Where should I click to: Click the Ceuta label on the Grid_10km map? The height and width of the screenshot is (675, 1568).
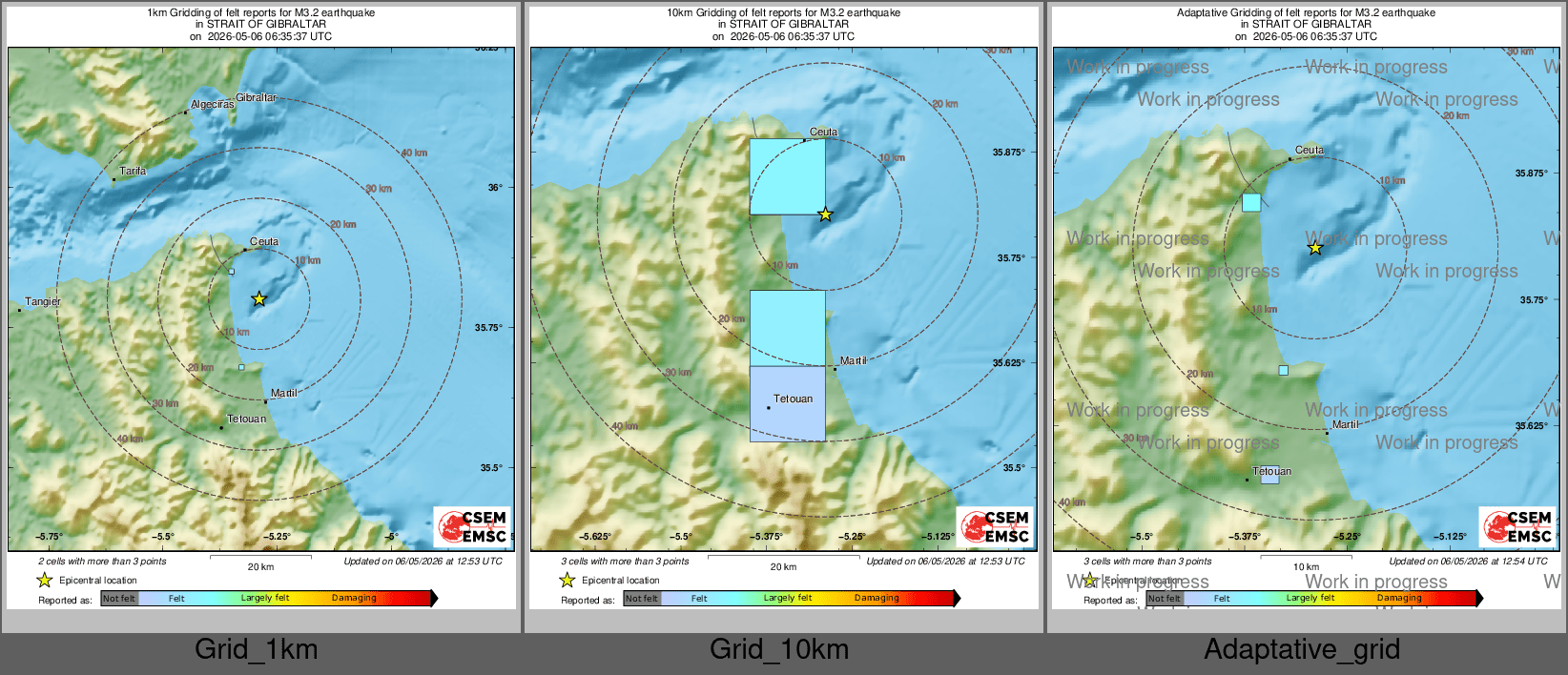pyautogui.click(x=823, y=133)
